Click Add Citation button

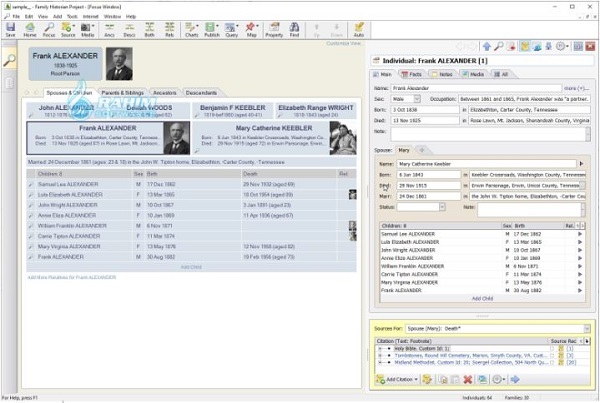click(397, 379)
